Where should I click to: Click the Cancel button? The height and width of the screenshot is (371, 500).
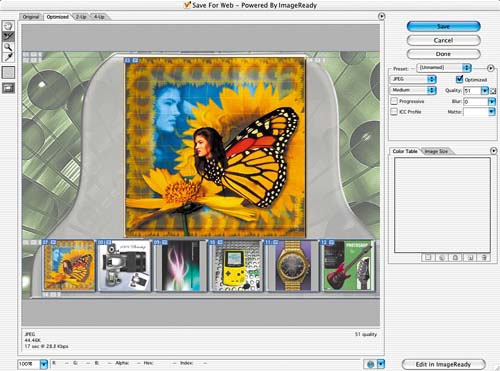[x=444, y=40]
